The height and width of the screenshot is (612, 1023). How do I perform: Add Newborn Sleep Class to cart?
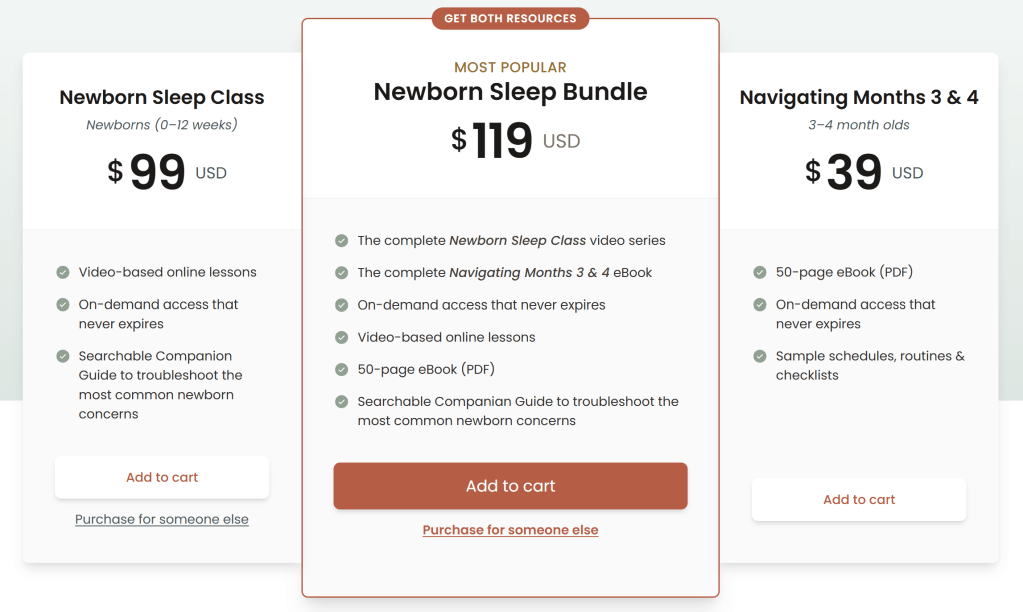pyautogui.click(x=162, y=477)
